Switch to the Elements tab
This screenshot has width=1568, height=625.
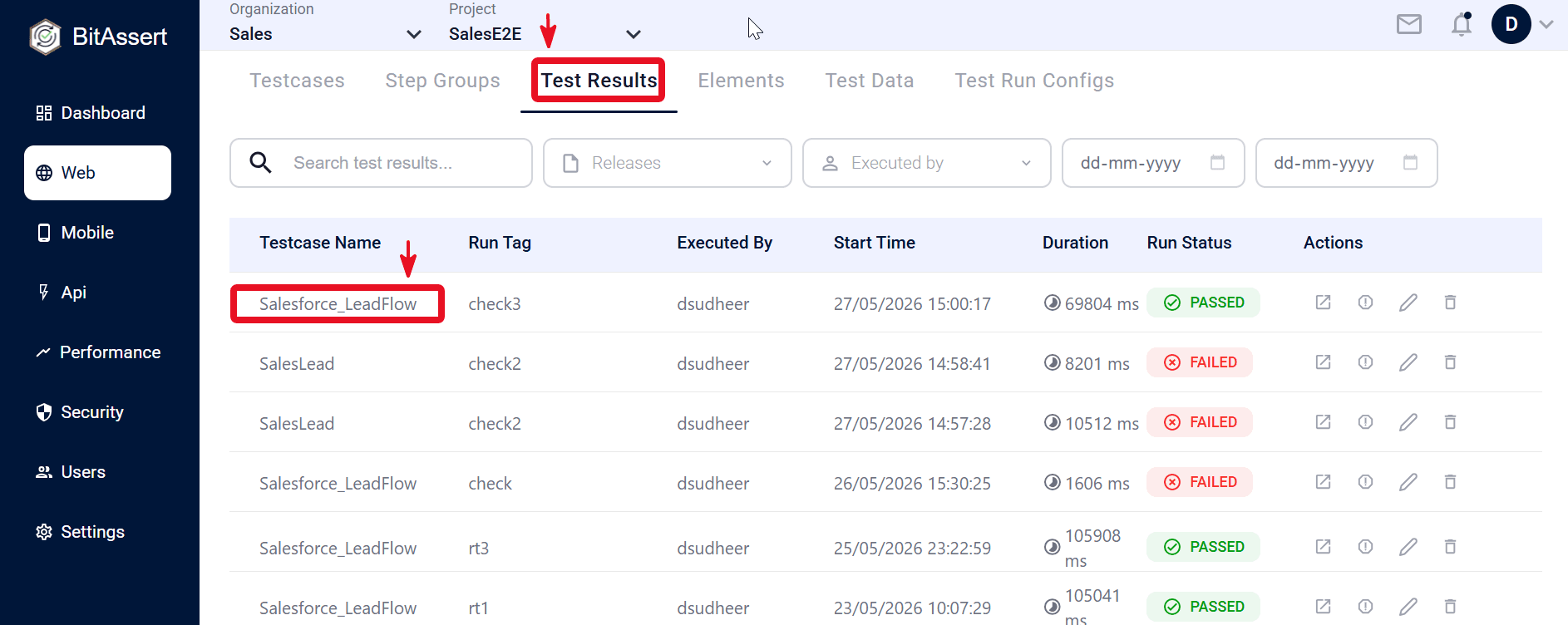point(741,81)
